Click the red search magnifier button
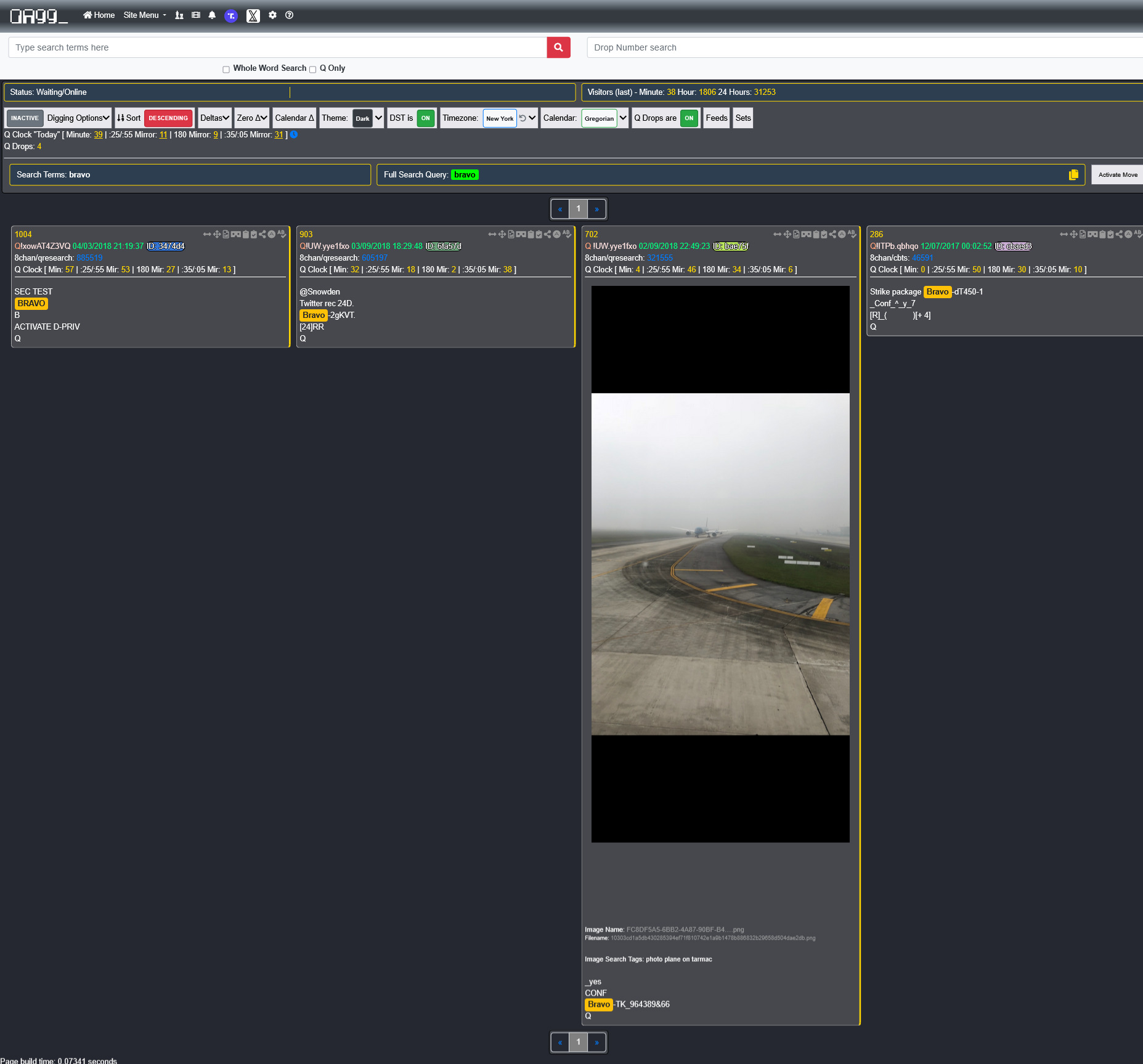 click(x=558, y=47)
